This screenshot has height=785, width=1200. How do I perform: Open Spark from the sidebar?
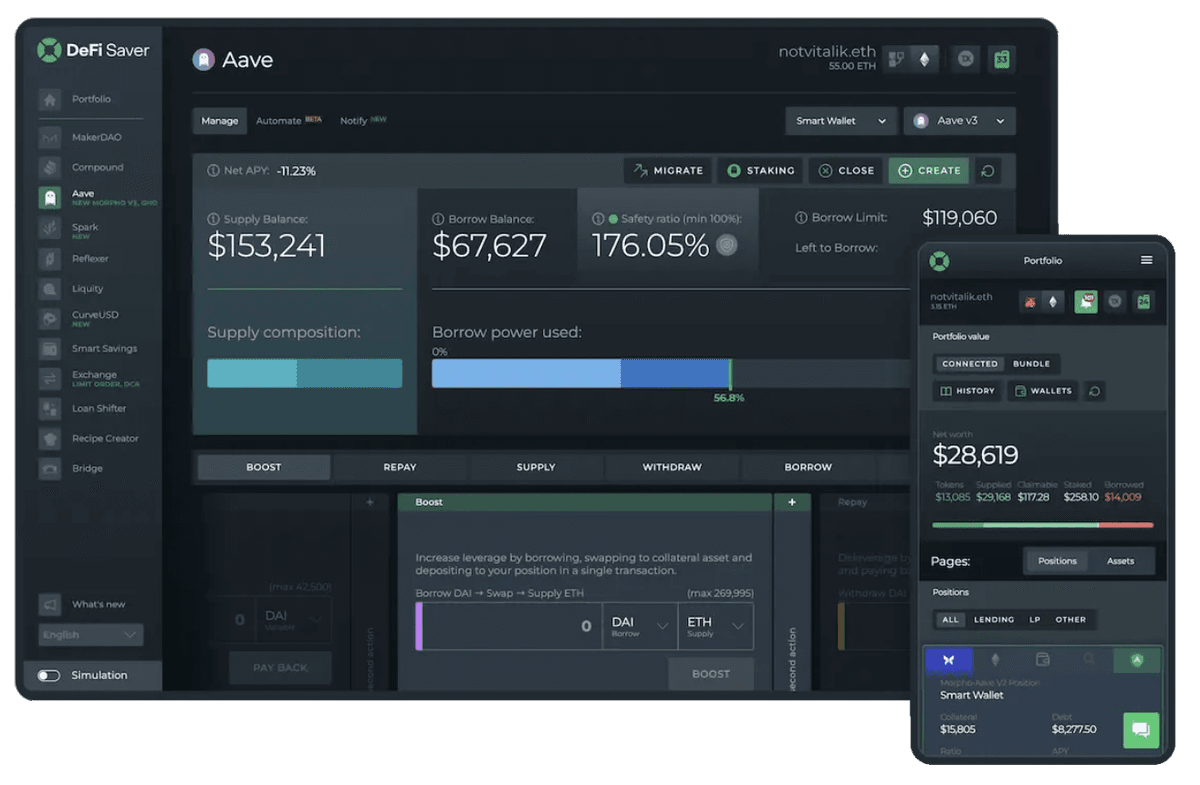pyautogui.click(x=70, y=229)
